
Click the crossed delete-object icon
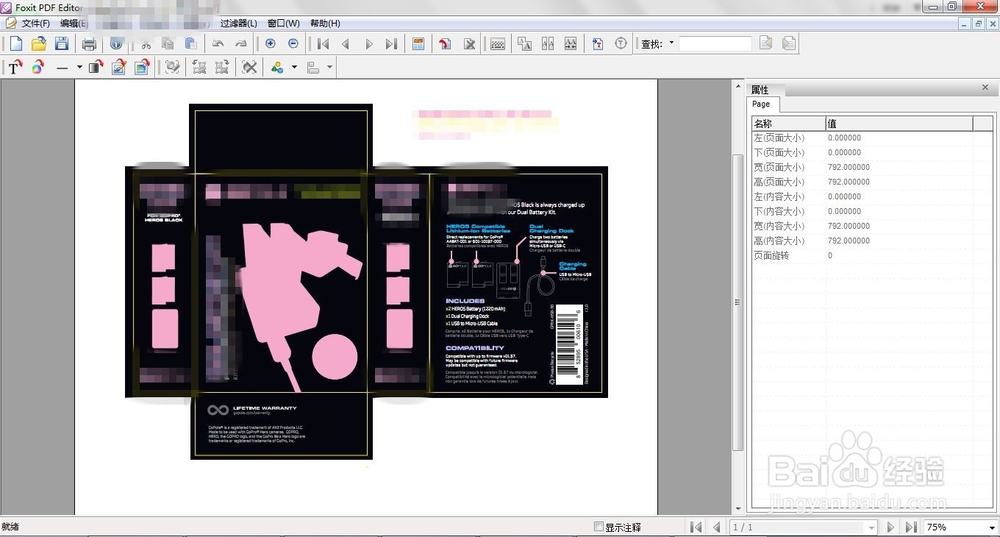249,67
